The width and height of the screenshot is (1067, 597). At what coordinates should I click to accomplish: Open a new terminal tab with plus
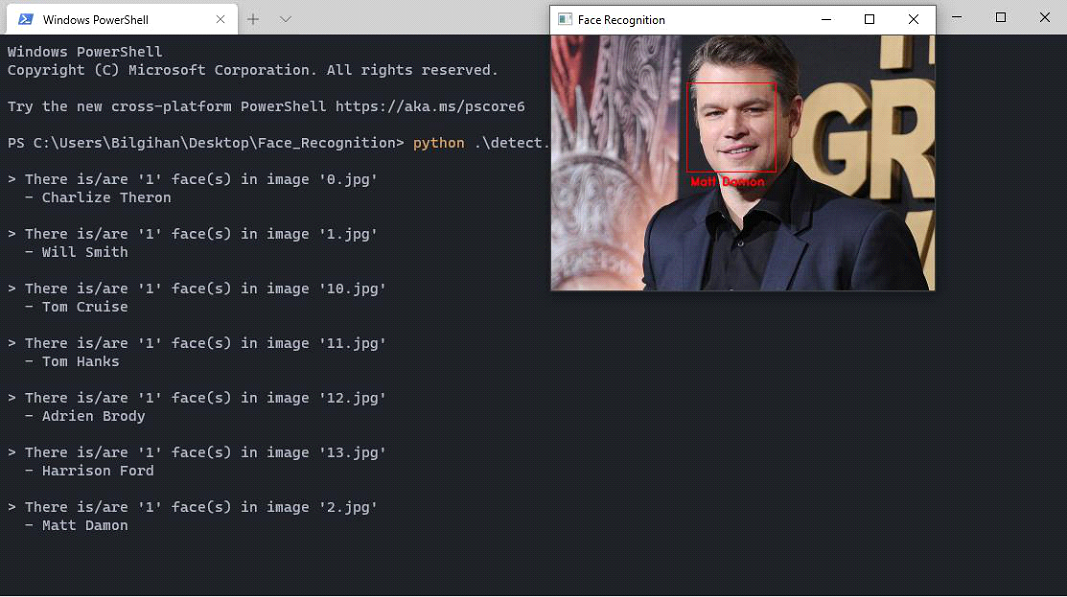[x=253, y=19]
